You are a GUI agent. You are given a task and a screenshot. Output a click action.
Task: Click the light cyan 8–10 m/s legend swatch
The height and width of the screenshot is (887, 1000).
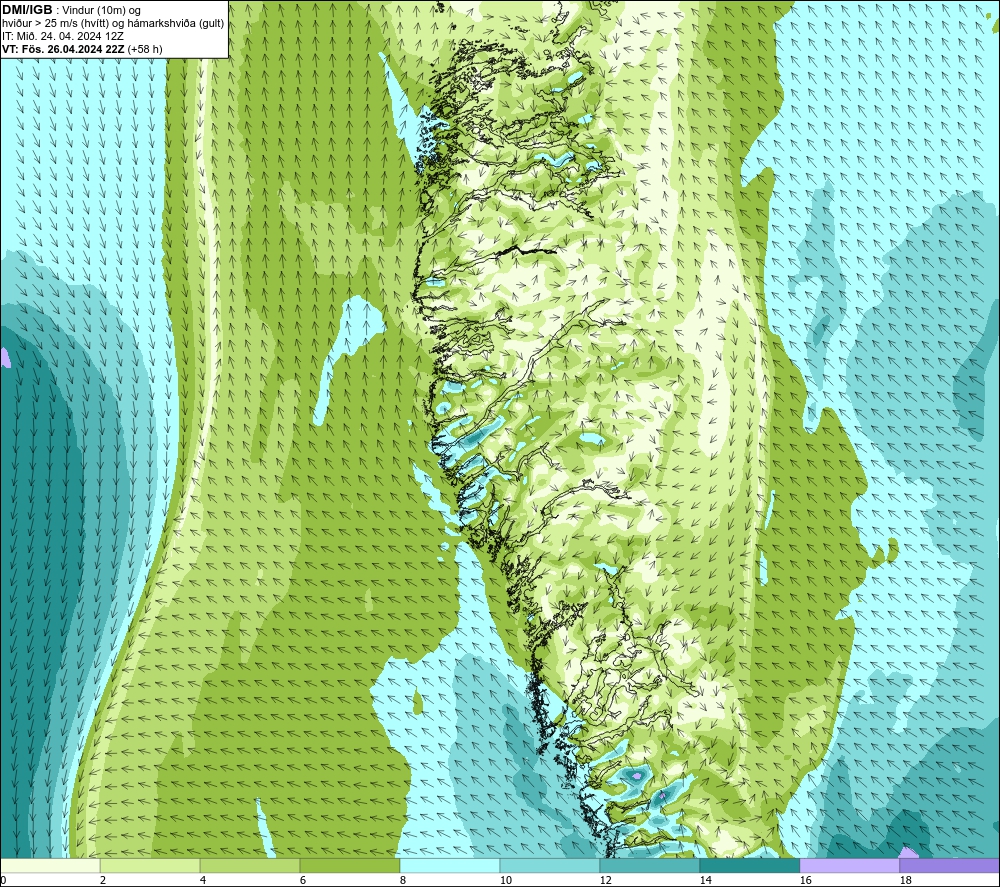(450, 865)
